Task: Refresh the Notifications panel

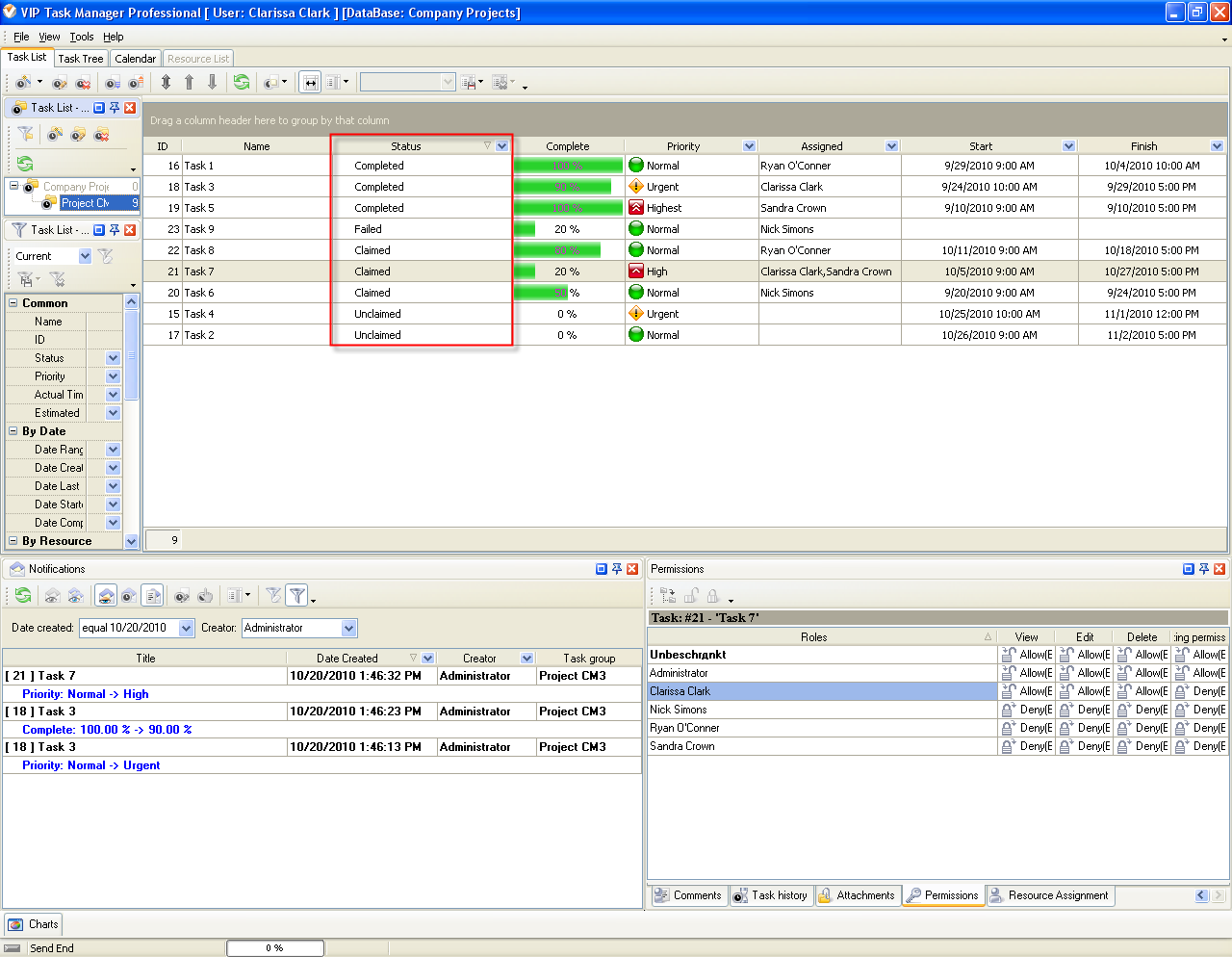Action: [x=23, y=596]
